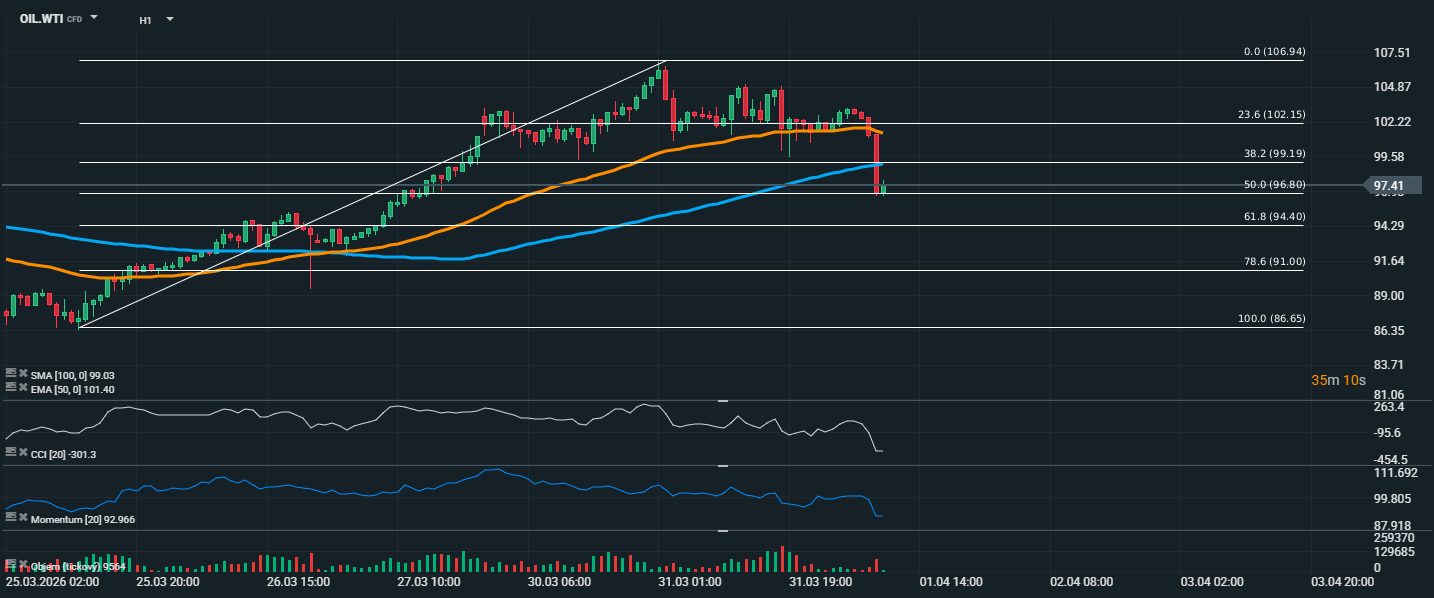The width and height of the screenshot is (1434, 598).
Task: Remove the CCI [20] indicator
Action: pyautogui.click(x=23, y=453)
